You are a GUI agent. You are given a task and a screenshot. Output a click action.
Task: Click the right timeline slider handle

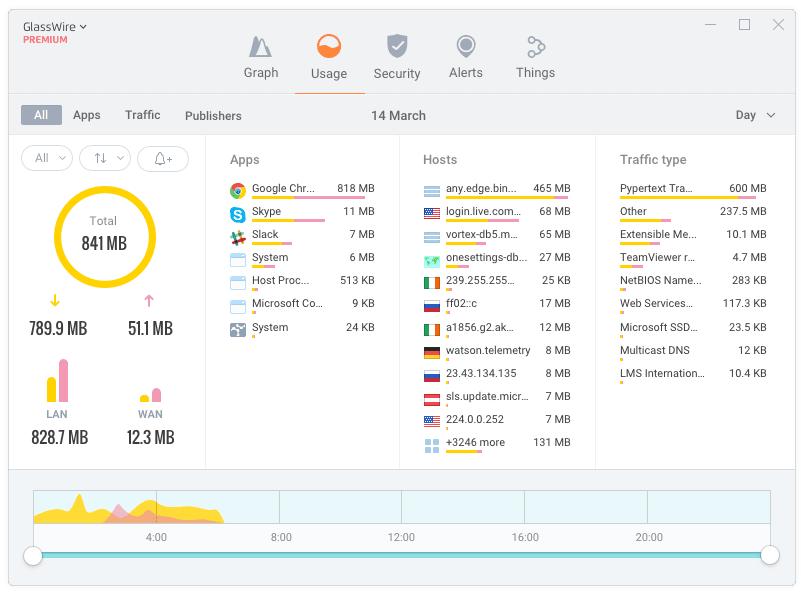(x=770, y=555)
